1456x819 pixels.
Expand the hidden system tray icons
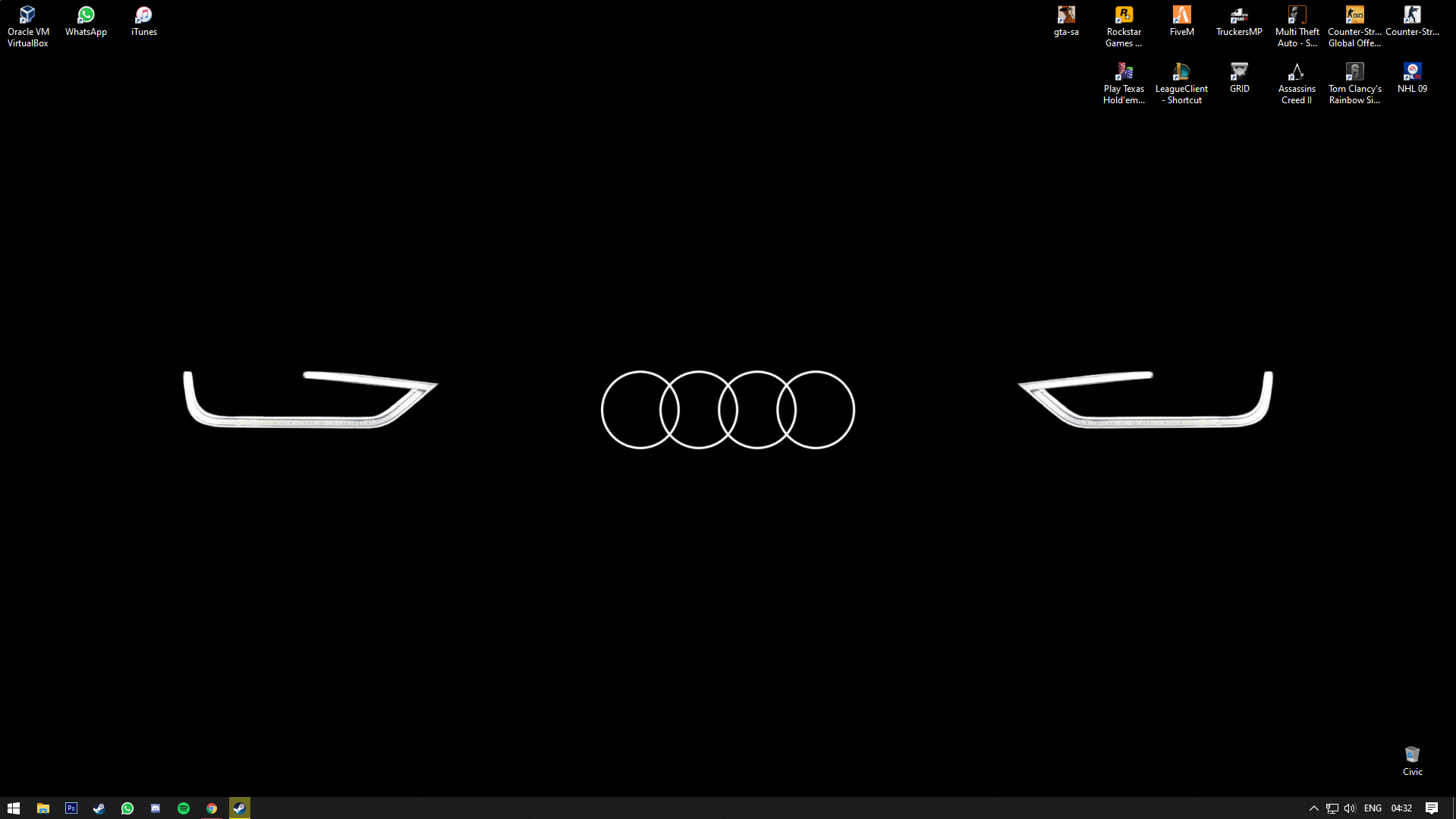tap(1313, 808)
